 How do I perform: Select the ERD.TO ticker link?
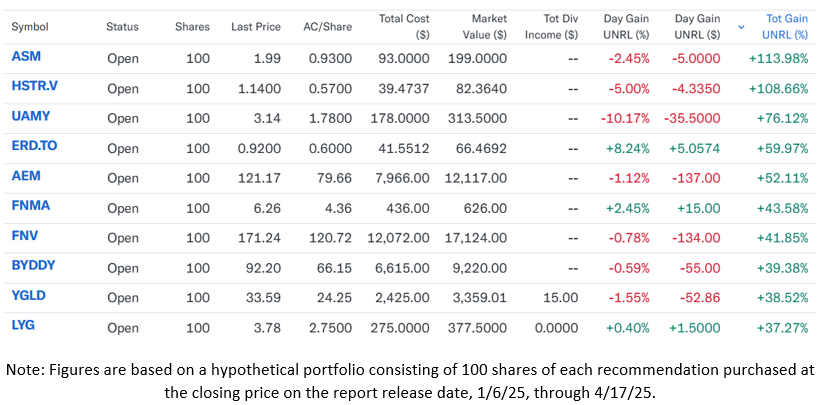(34, 146)
